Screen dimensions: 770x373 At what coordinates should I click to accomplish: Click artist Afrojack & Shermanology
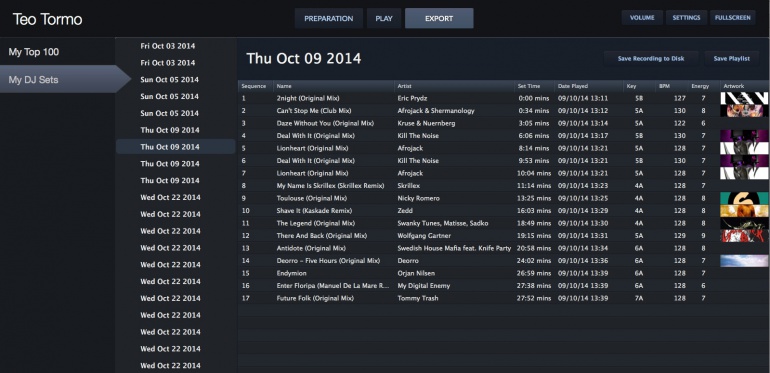pos(436,111)
